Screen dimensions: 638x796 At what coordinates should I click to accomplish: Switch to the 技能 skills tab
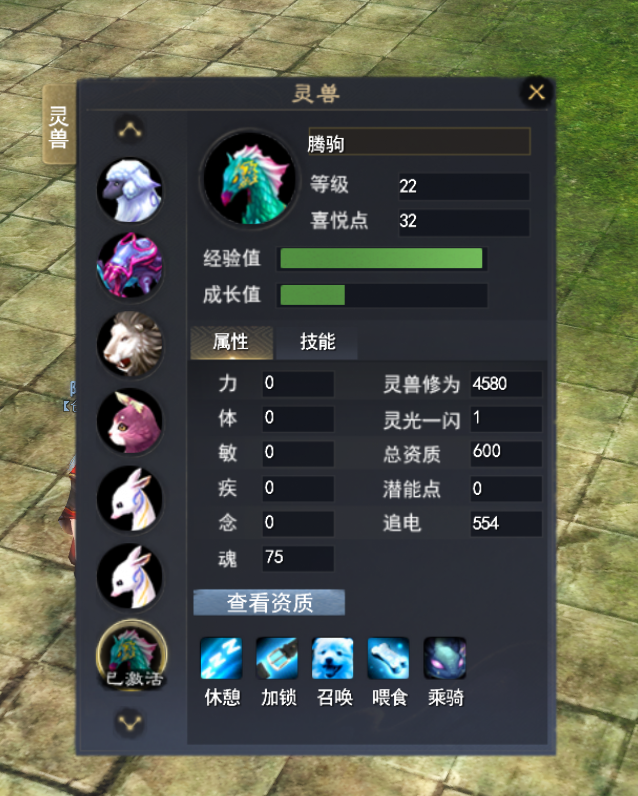pyautogui.click(x=317, y=342)
